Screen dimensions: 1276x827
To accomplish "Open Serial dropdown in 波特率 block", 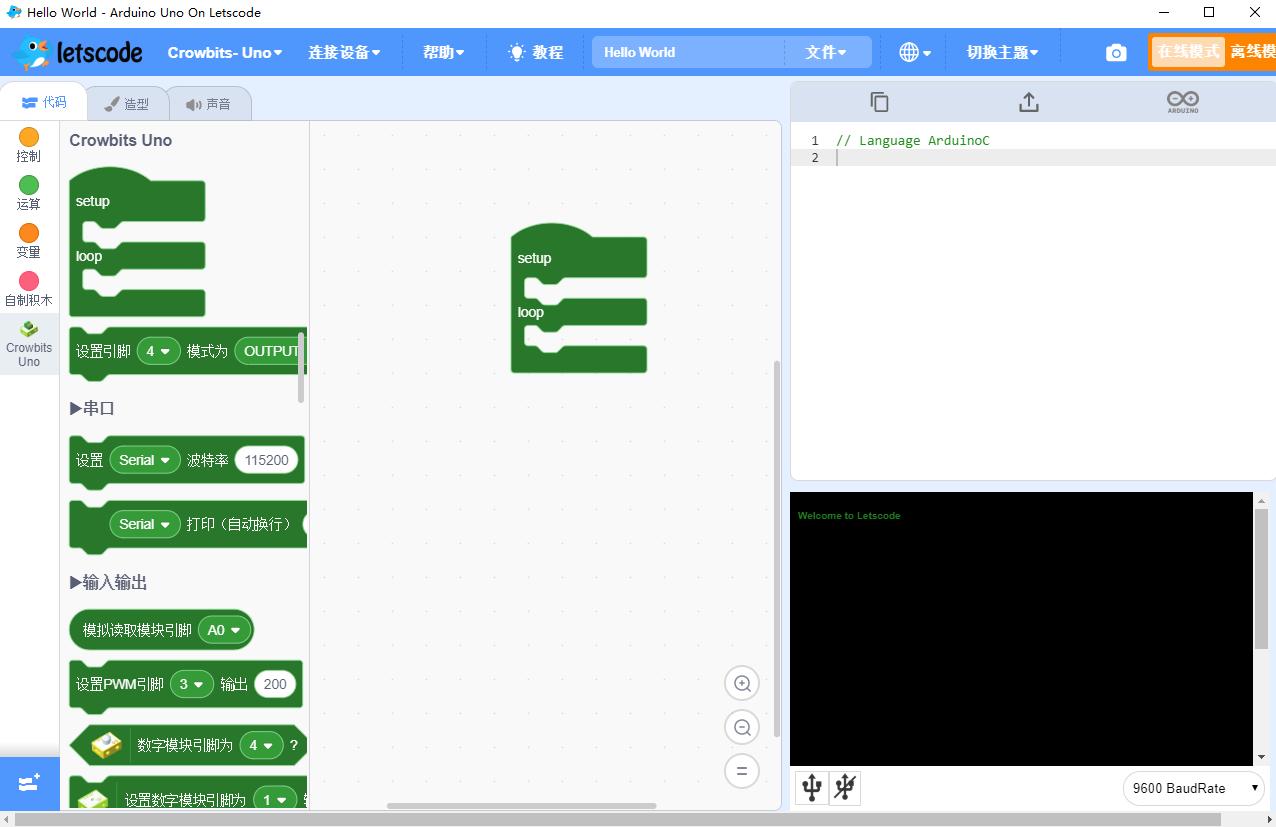I will point(144,460).
